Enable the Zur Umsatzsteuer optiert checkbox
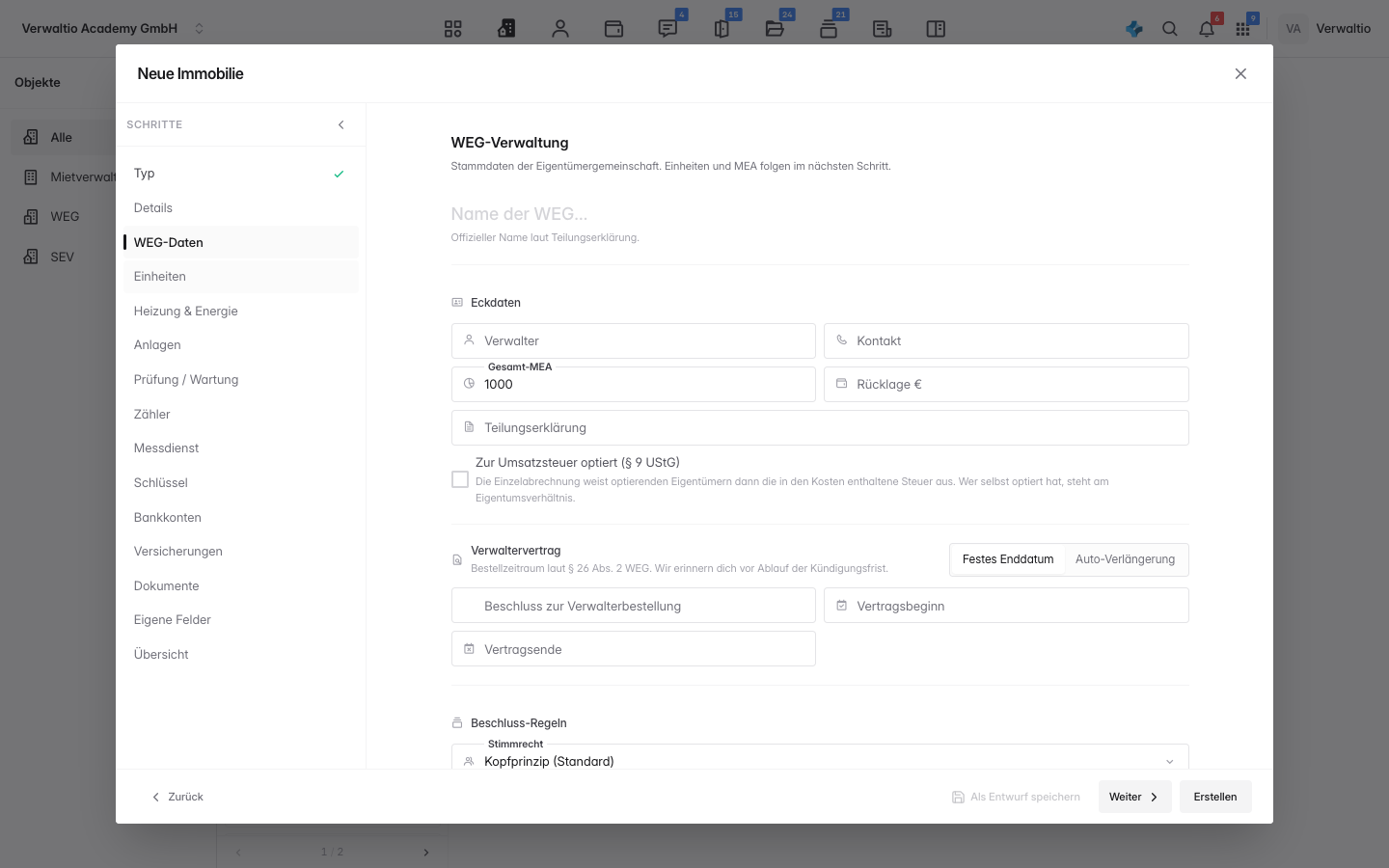The height and width of the screenshot is (868, 1389). 460,479
